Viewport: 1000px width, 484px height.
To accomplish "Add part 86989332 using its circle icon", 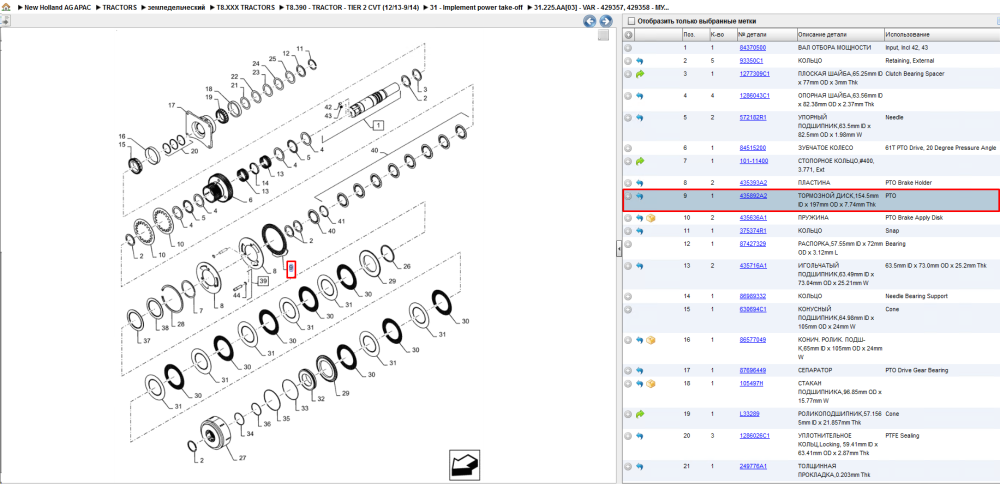I will [628, 297].
